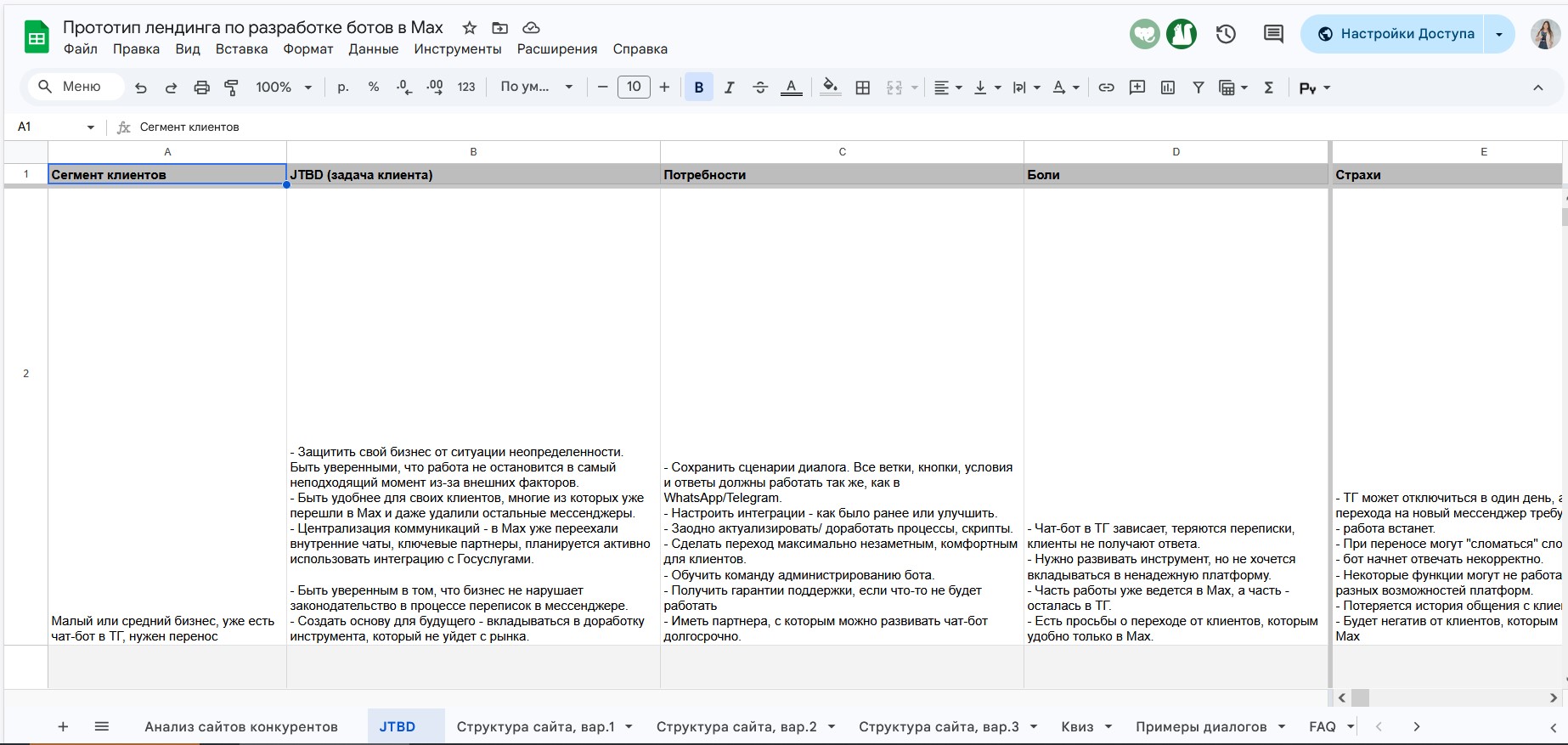Format as currency with the р. button
1568x745 pixels.
click(x=343, y=87)
